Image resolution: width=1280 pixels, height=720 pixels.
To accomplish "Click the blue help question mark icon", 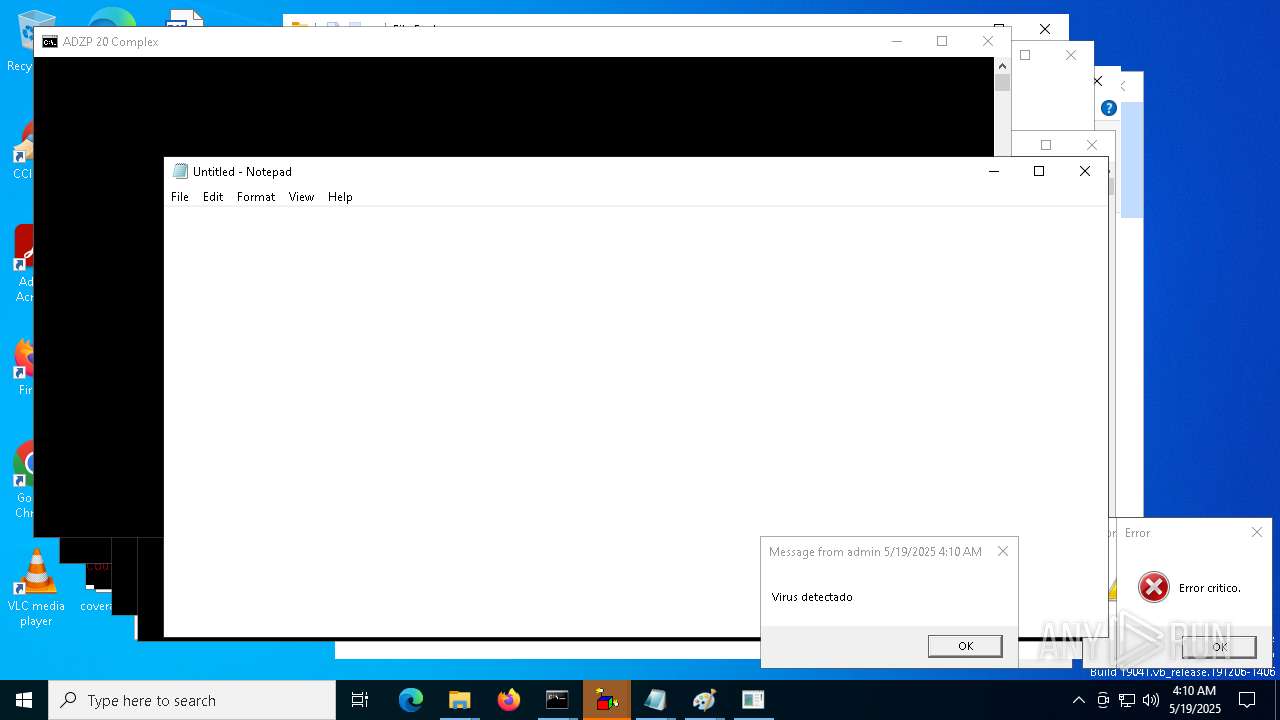I will pyautogui.click(x=1108, y=108).
